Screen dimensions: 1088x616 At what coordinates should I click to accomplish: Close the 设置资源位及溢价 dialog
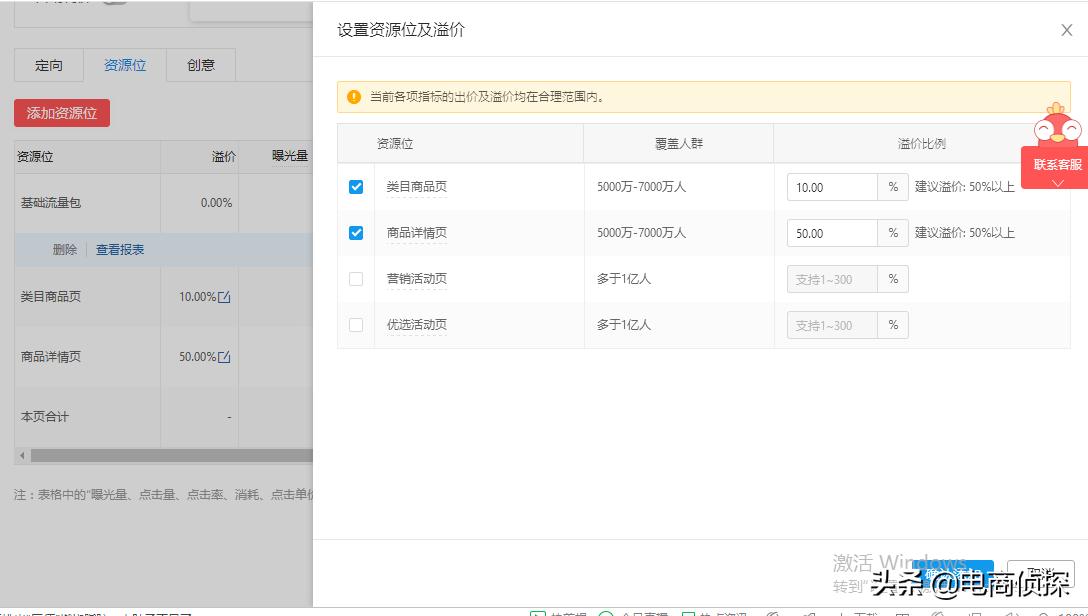pos(1066,30)
